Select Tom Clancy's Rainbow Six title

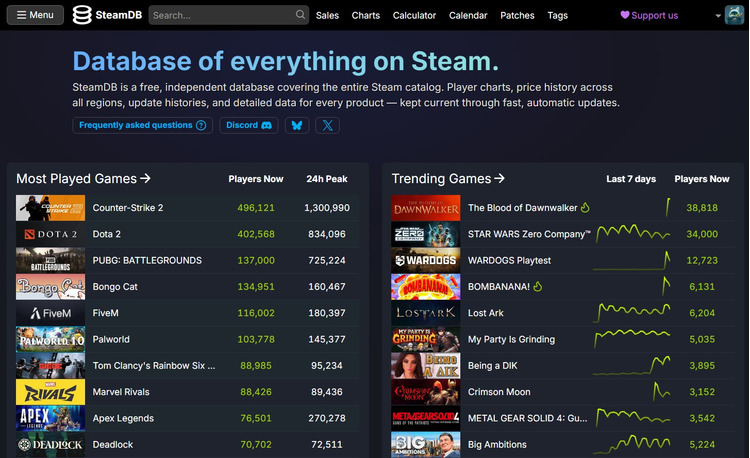(x=154, y=366)
